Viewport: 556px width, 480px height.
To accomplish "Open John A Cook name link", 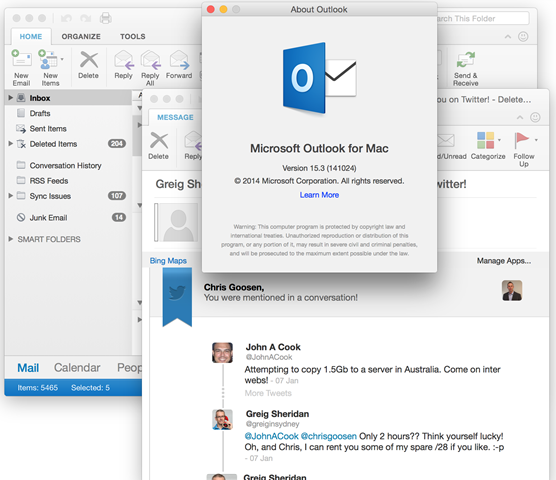I will pos(273,347).
